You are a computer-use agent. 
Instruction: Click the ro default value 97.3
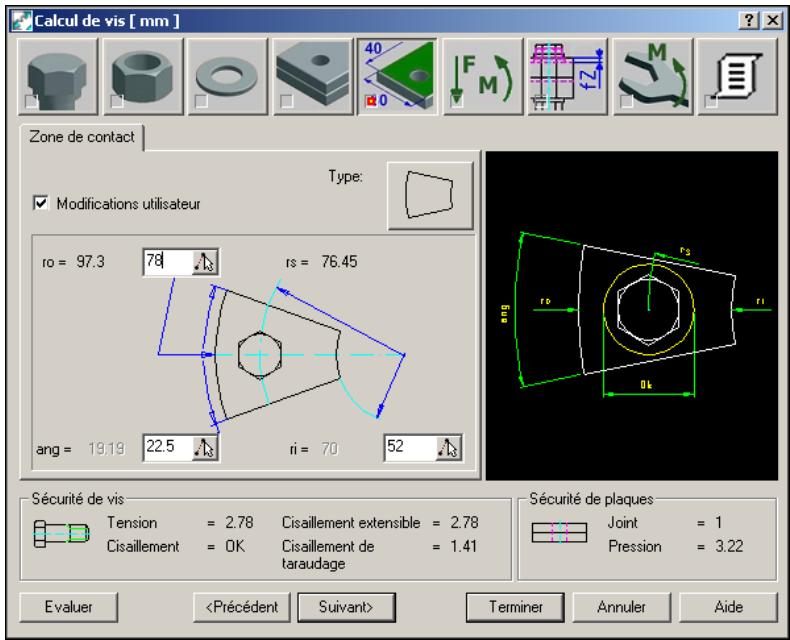point(90,262)
